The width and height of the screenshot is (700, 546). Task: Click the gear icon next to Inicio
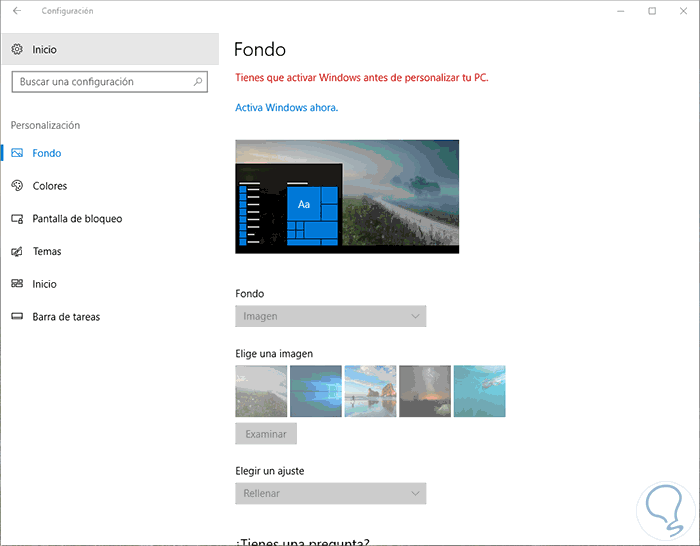pyautogui.click(x=17, y=49)
